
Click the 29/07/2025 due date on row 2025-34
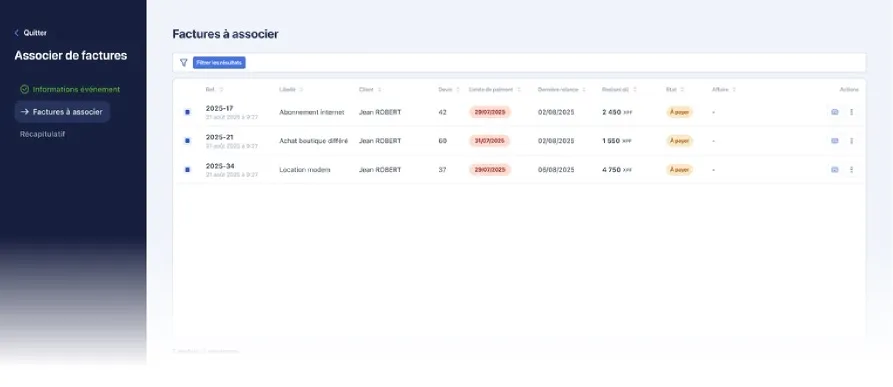(x=490, y=170)
